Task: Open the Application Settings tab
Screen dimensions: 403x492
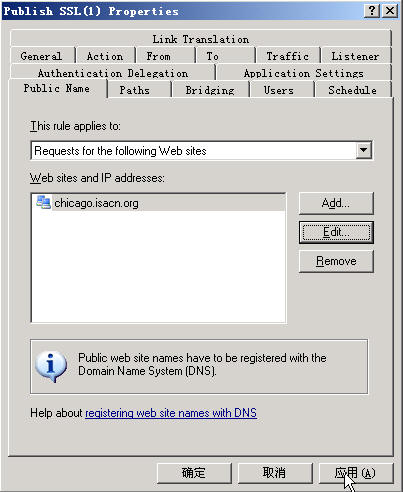Action: click(x=303, y=73)
